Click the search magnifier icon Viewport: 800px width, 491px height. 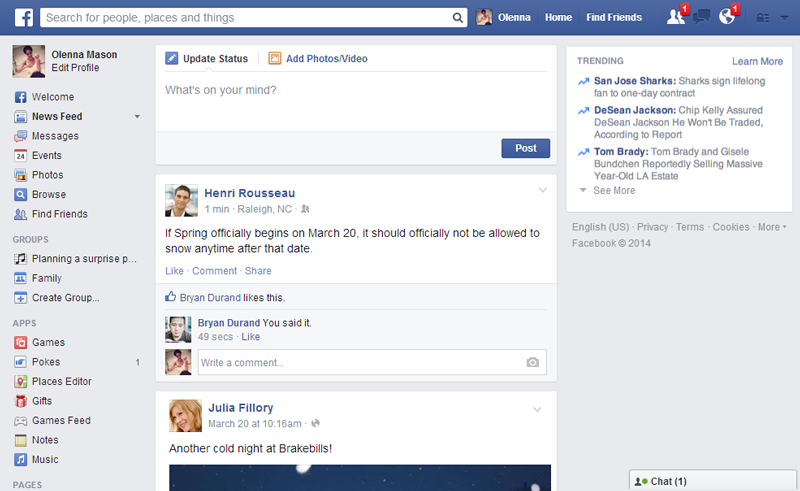(458, 18)
